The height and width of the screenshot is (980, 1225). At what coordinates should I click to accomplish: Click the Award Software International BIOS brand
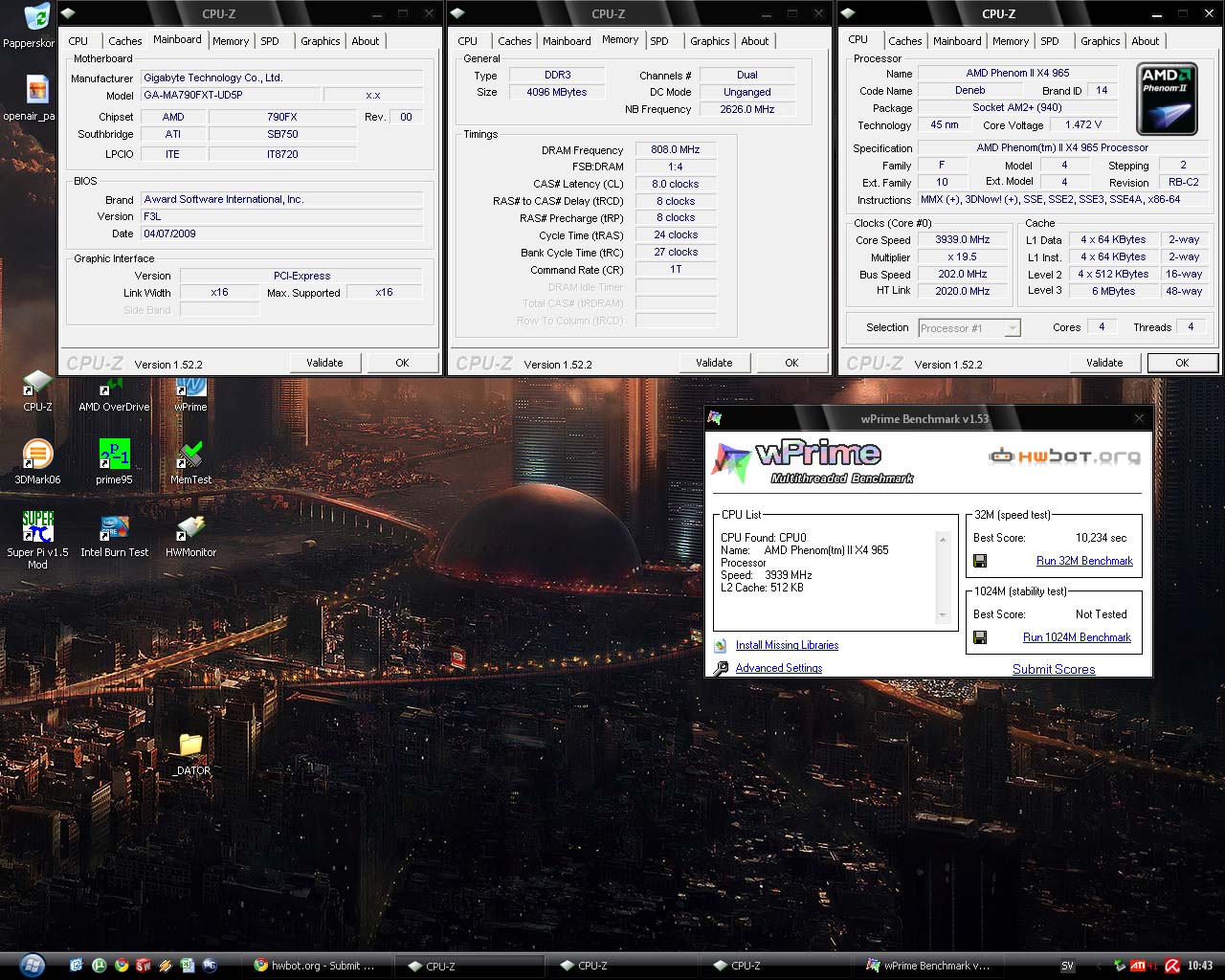[282, 200]
